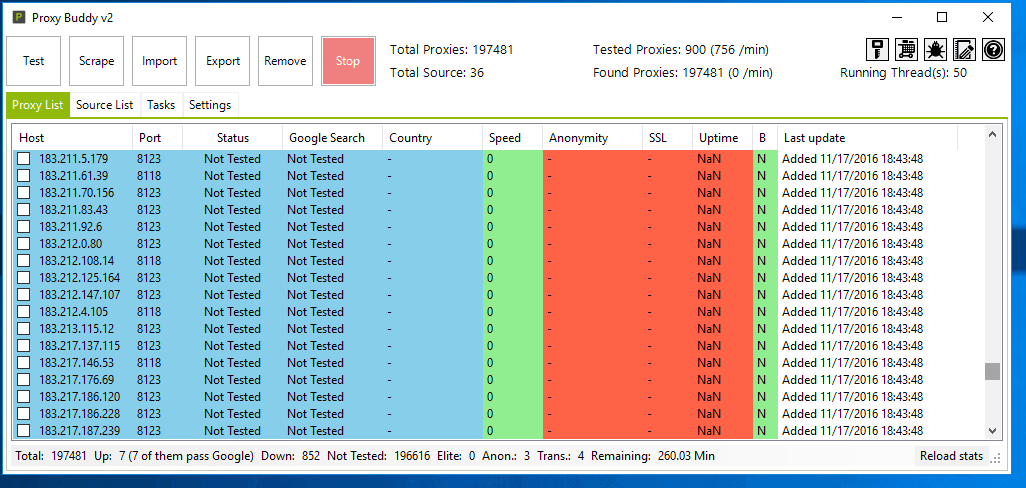Click the resize grip beside Reload stats
Viewport: 1026px width, 488px height.
[x=996, y=459]
